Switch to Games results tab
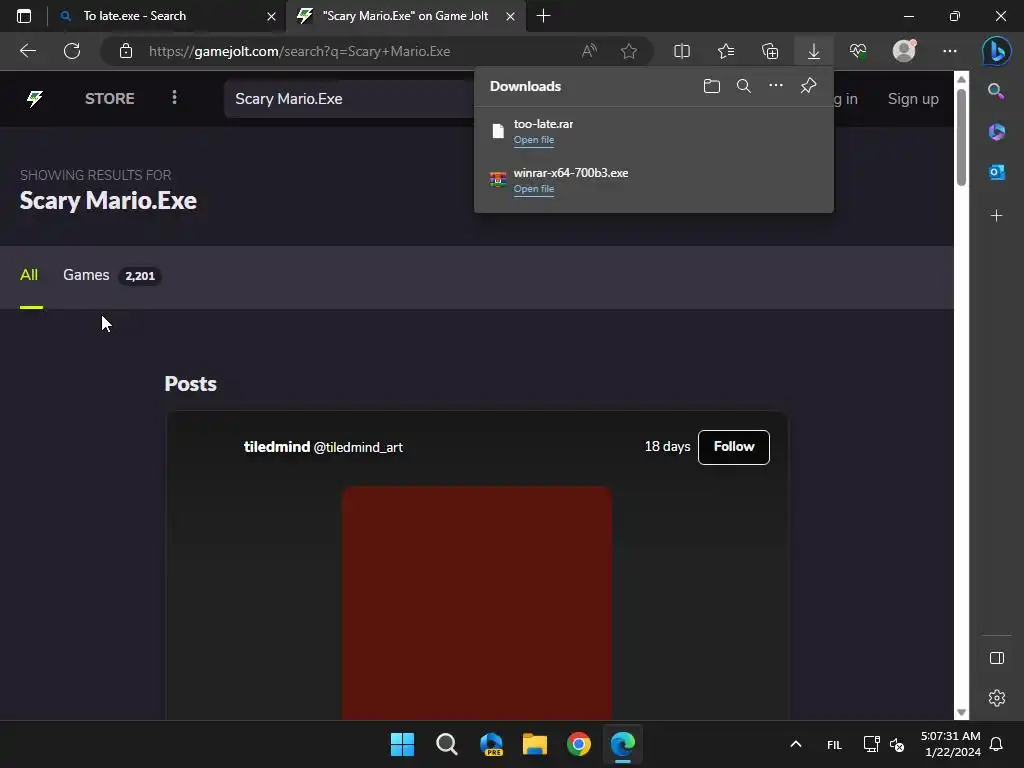Image resolution: width=1024 pixels, height=768 pixels. [x=111, y=275]
